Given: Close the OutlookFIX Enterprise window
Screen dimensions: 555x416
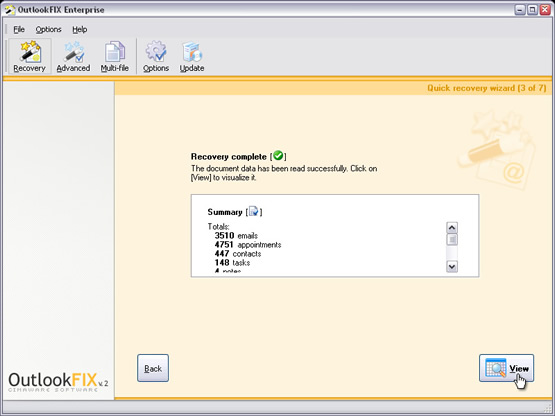Looking at the screenshot, I should point(545,10).
